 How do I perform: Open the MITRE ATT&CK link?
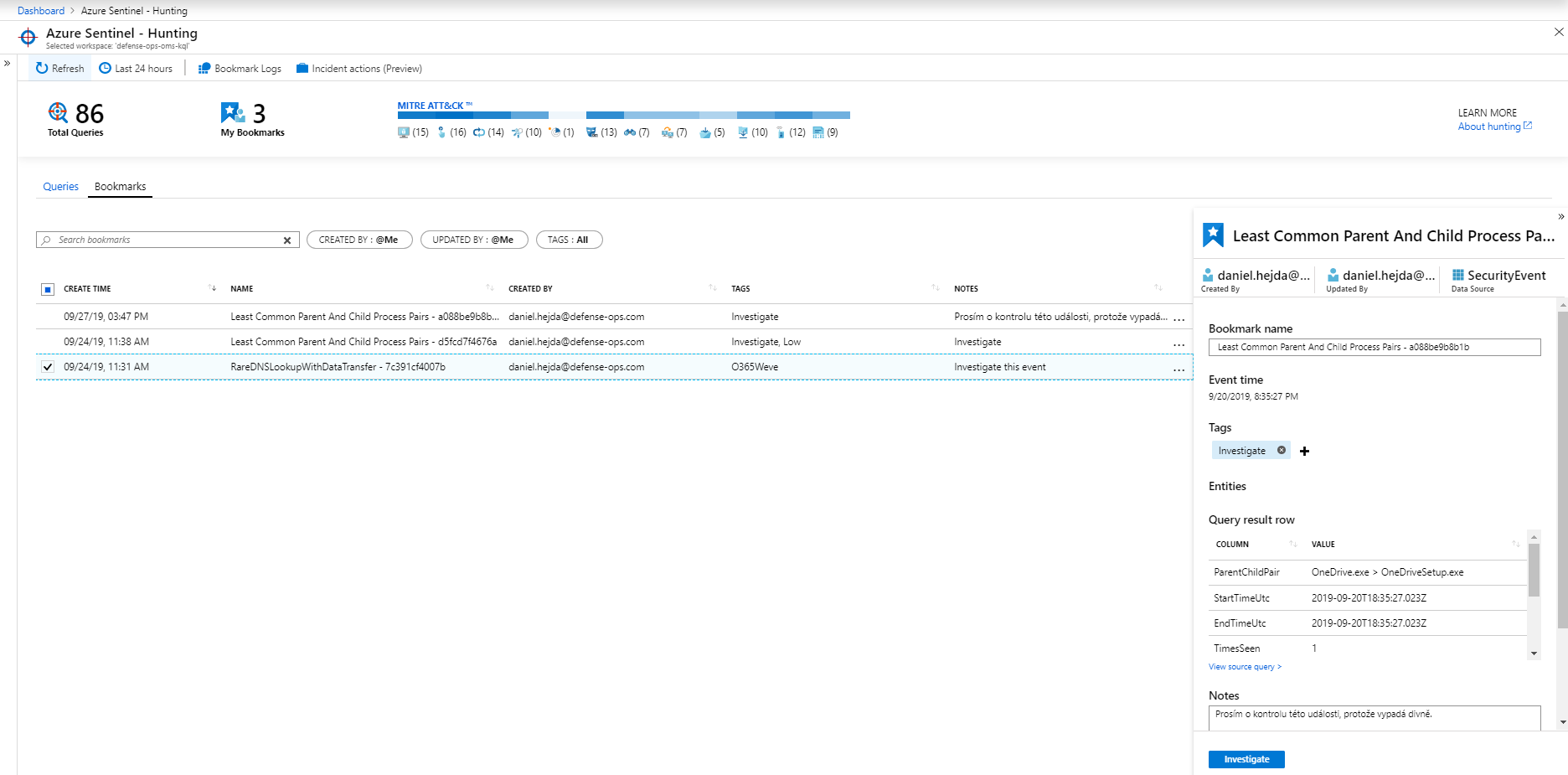(x=435, y=106)
